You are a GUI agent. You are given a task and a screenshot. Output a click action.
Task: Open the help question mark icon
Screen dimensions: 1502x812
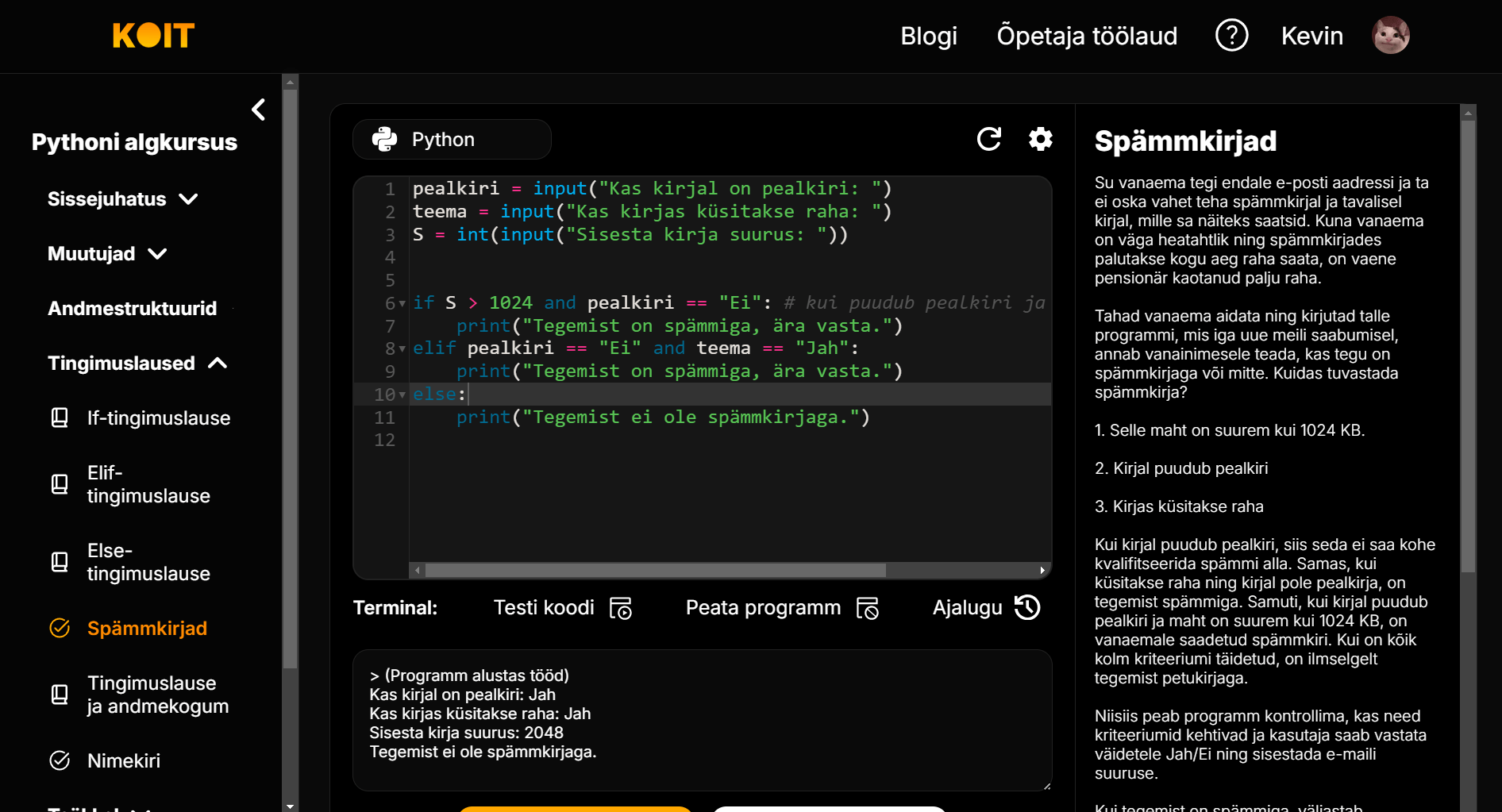click(x=1231, y=36)
